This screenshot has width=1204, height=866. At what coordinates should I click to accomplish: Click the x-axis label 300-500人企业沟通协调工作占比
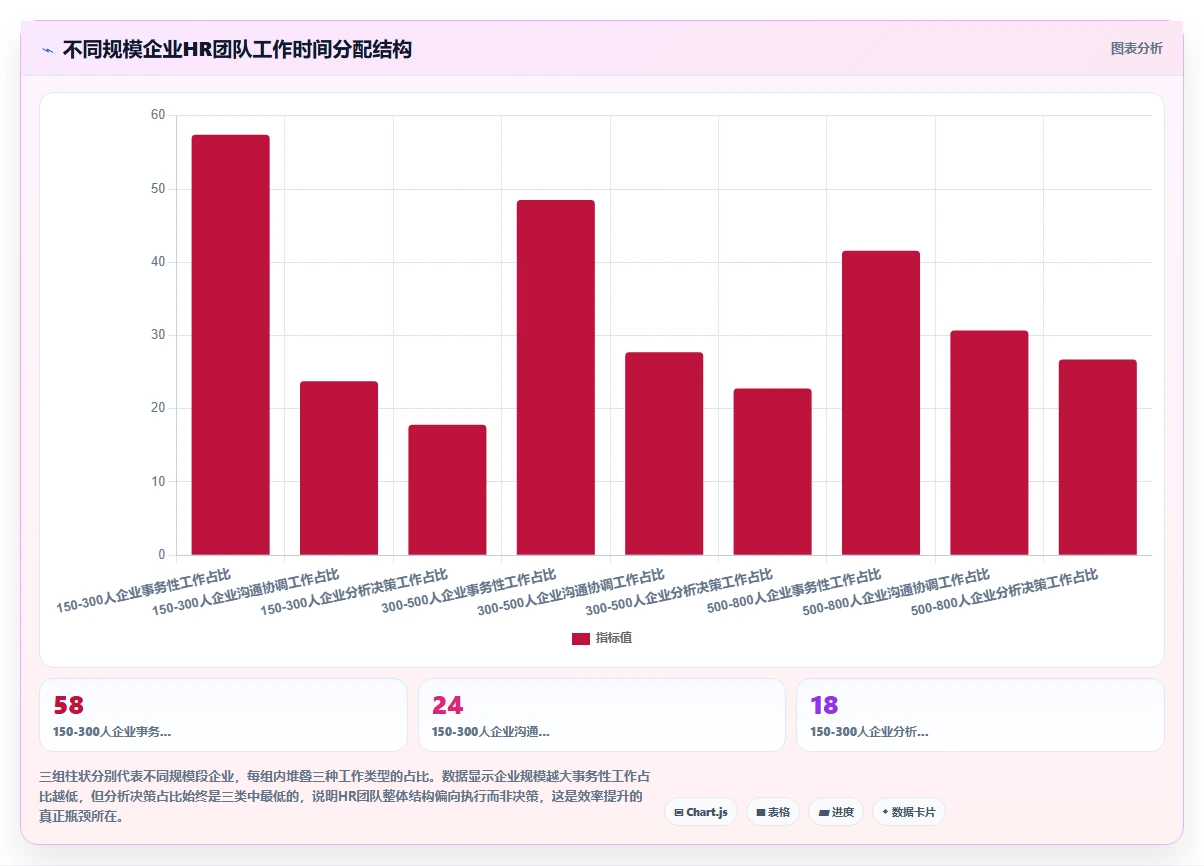click(x=571, y=591)
